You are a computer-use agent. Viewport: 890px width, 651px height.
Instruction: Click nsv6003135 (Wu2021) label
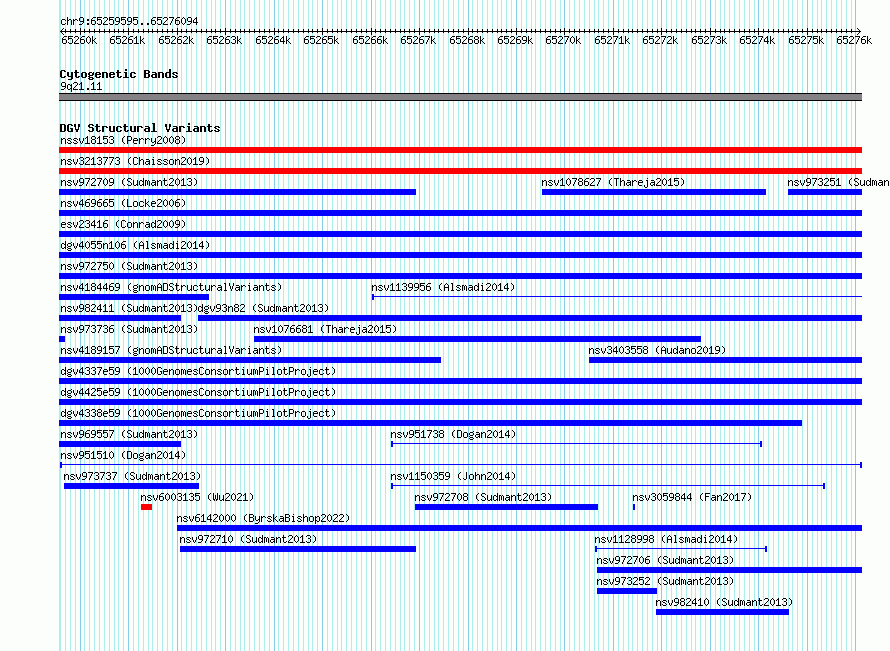click(x=198, y=497)
